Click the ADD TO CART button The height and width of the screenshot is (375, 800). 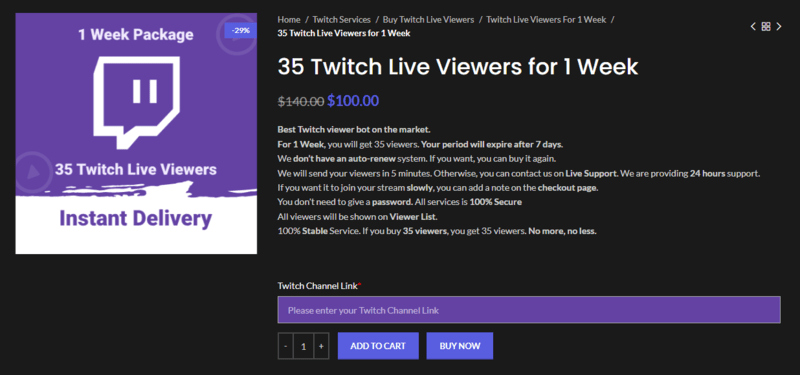coord(378,346)
